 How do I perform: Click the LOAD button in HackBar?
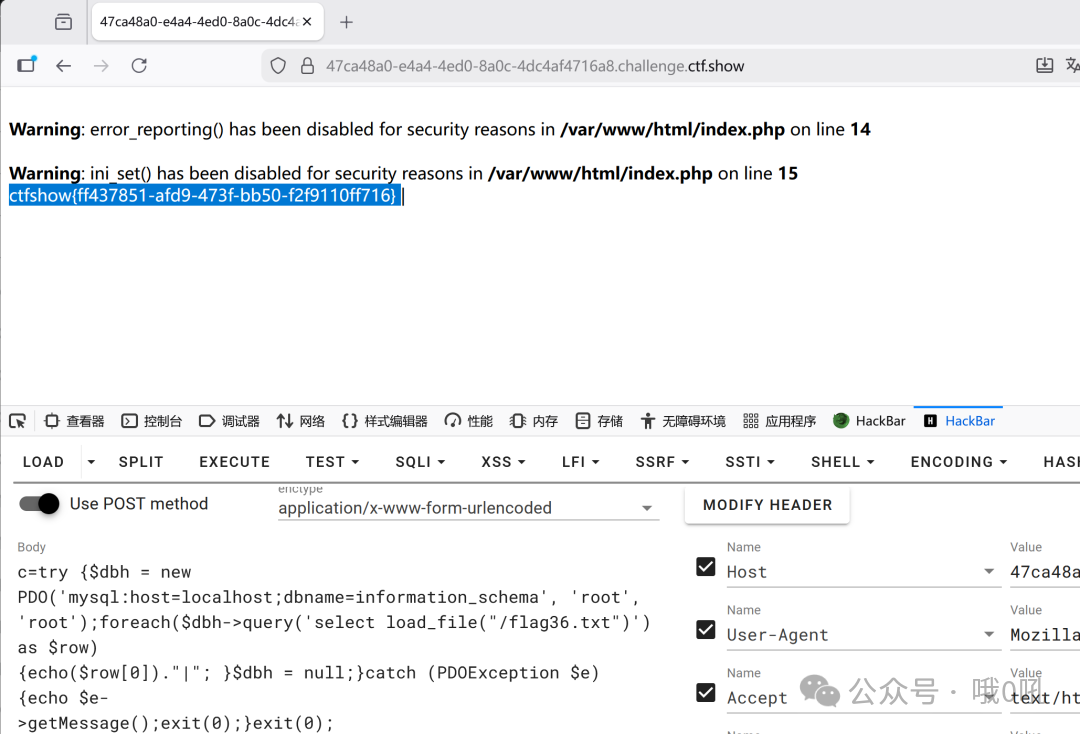click(x=43, y=462)
